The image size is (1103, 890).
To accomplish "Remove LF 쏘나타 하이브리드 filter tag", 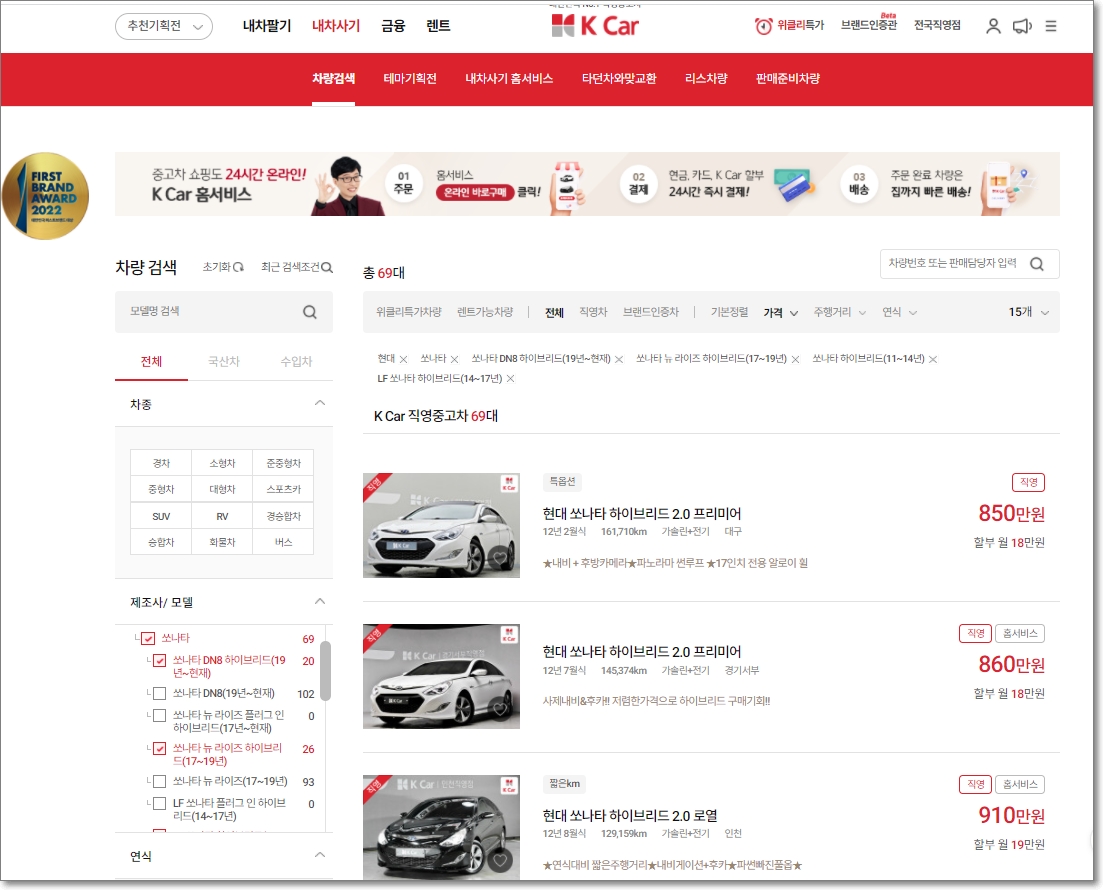I will [511, 379].
